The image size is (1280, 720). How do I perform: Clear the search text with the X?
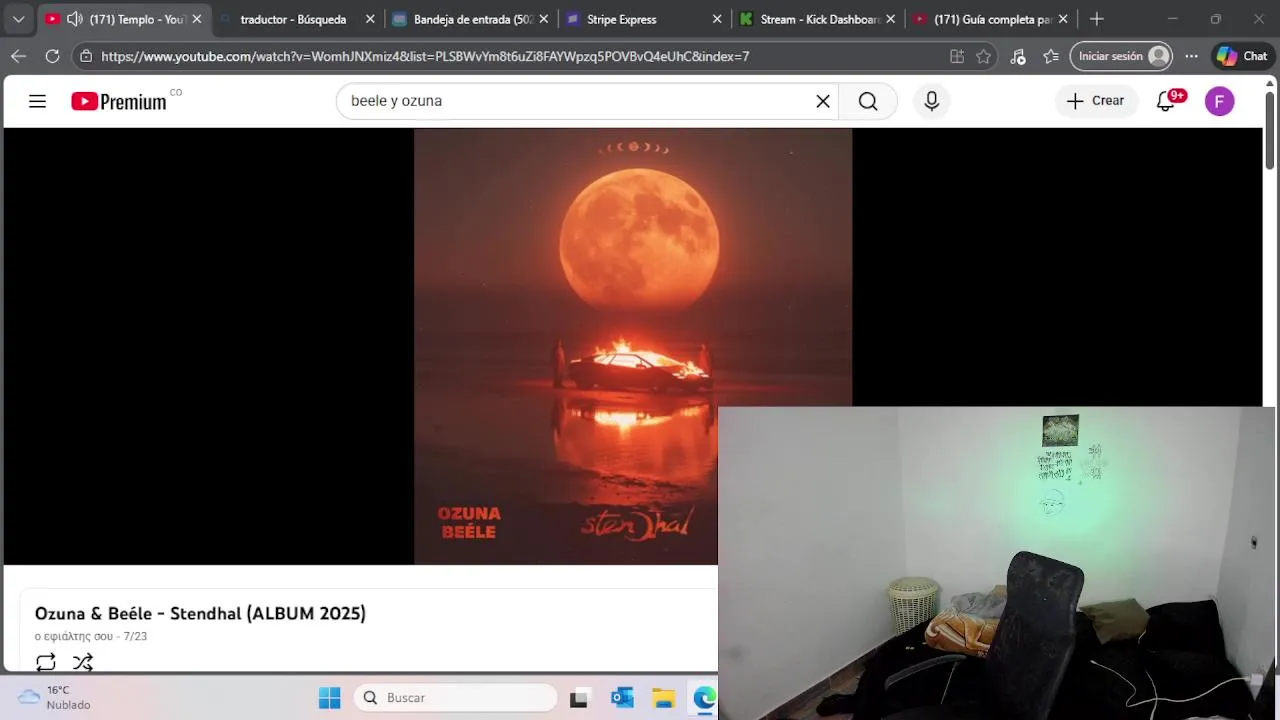823,101
